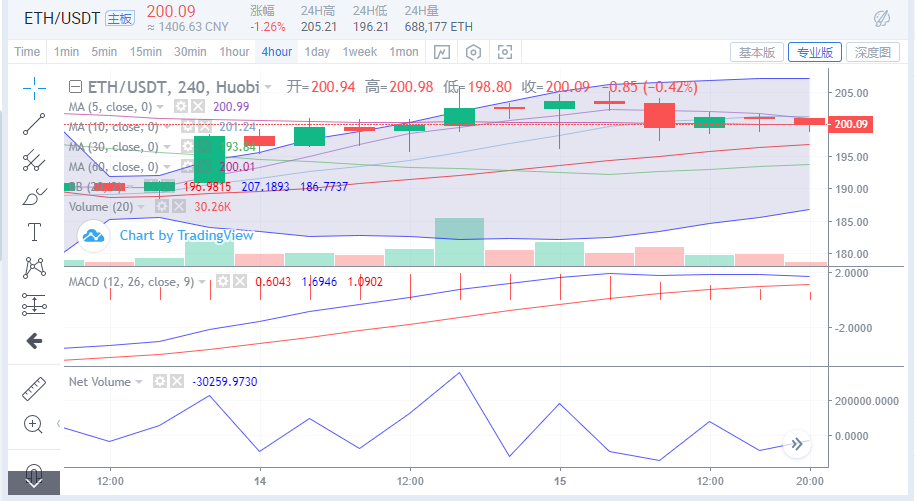Open the 深度图 depth chart

[872, 52]
